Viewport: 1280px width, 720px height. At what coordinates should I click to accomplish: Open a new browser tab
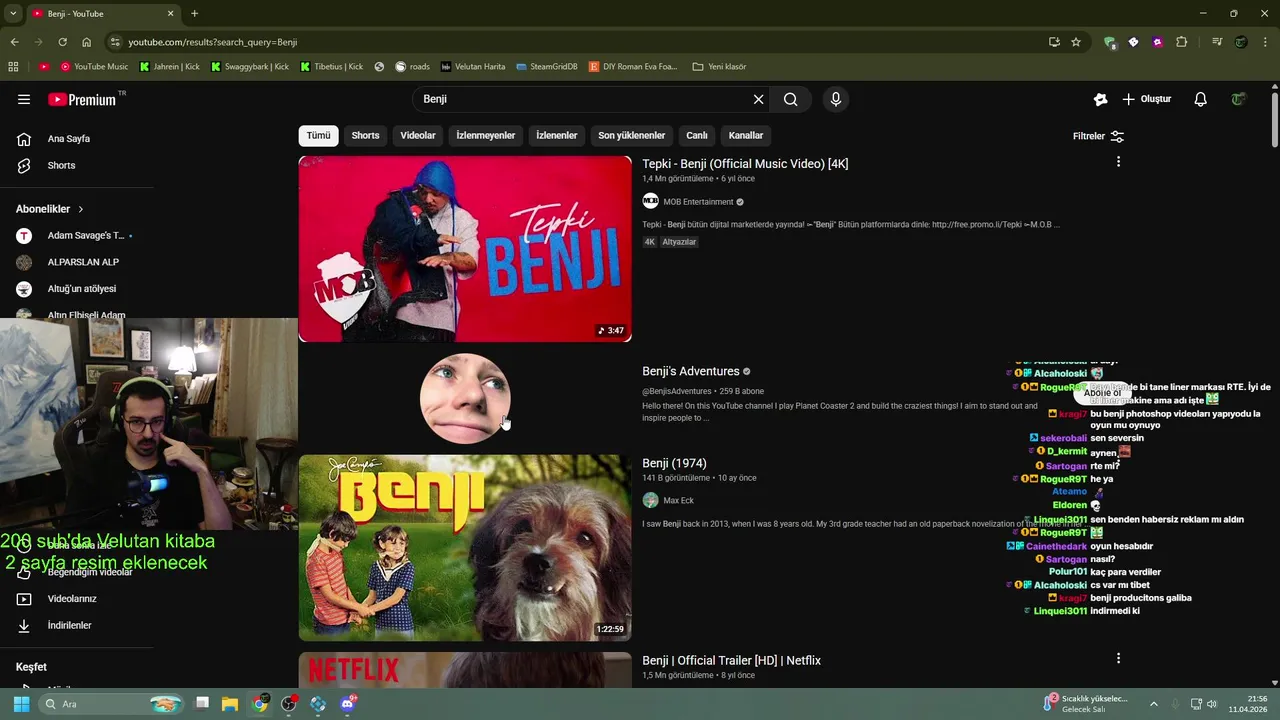194,13
